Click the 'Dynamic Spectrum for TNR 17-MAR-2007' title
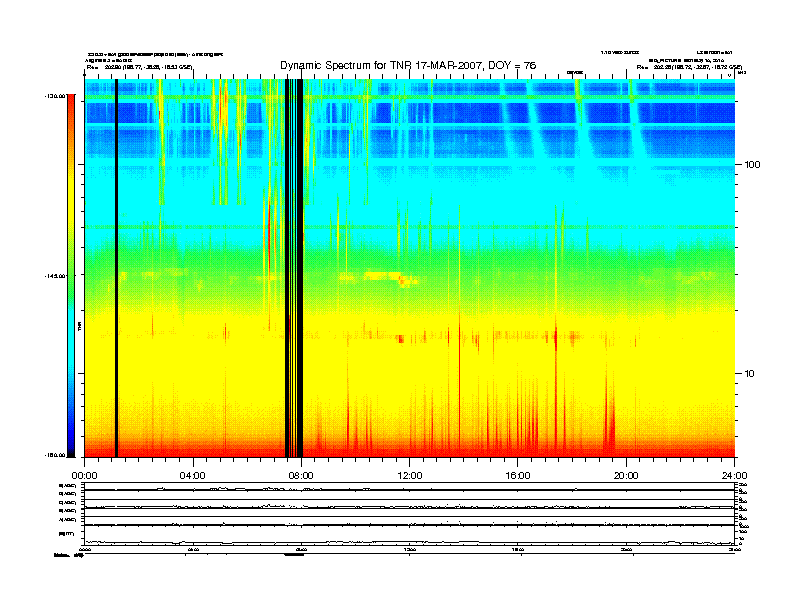This screenshot has width=792, height=612. (408, 66)
